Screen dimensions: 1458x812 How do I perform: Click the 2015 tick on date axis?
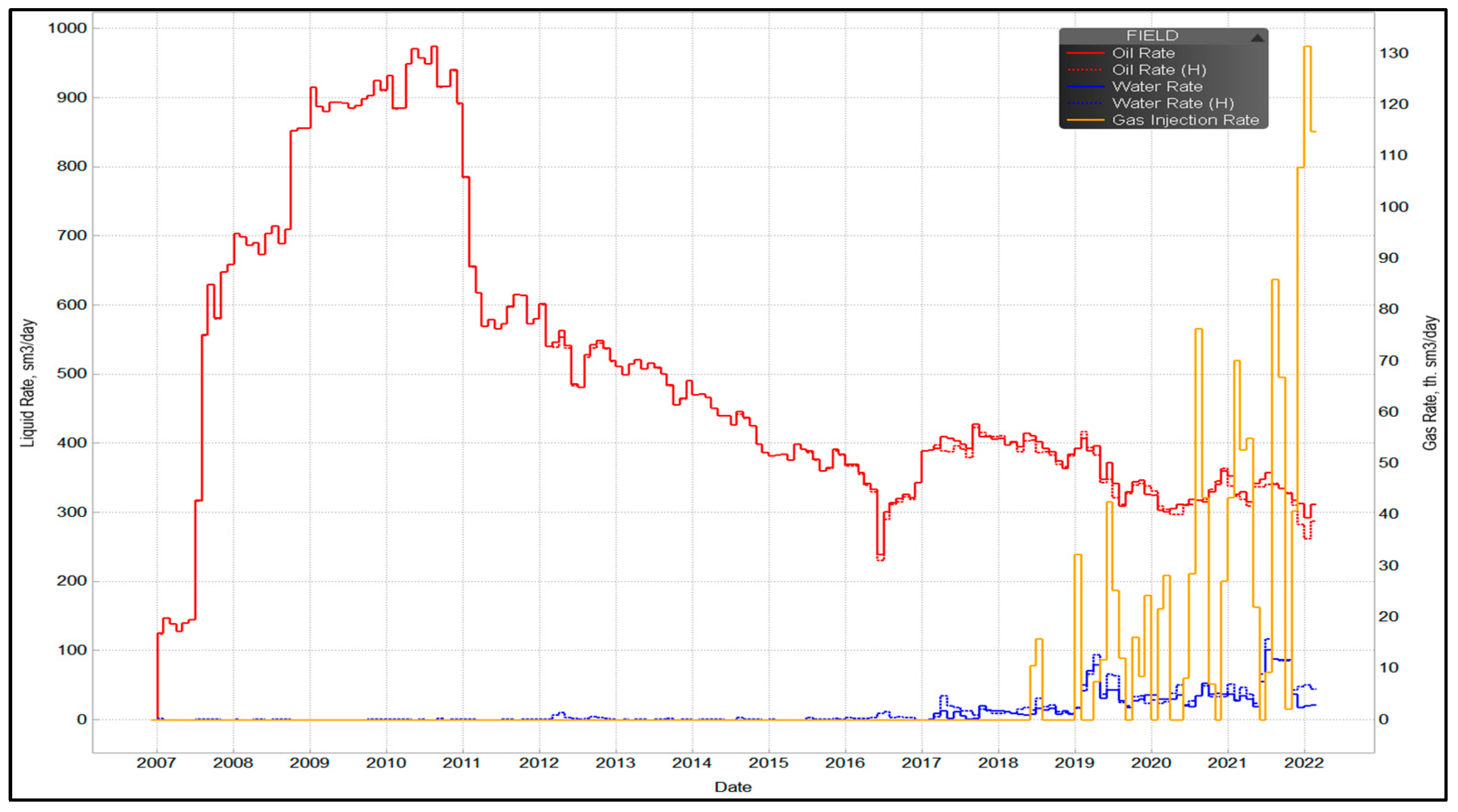tap(768, 763)
